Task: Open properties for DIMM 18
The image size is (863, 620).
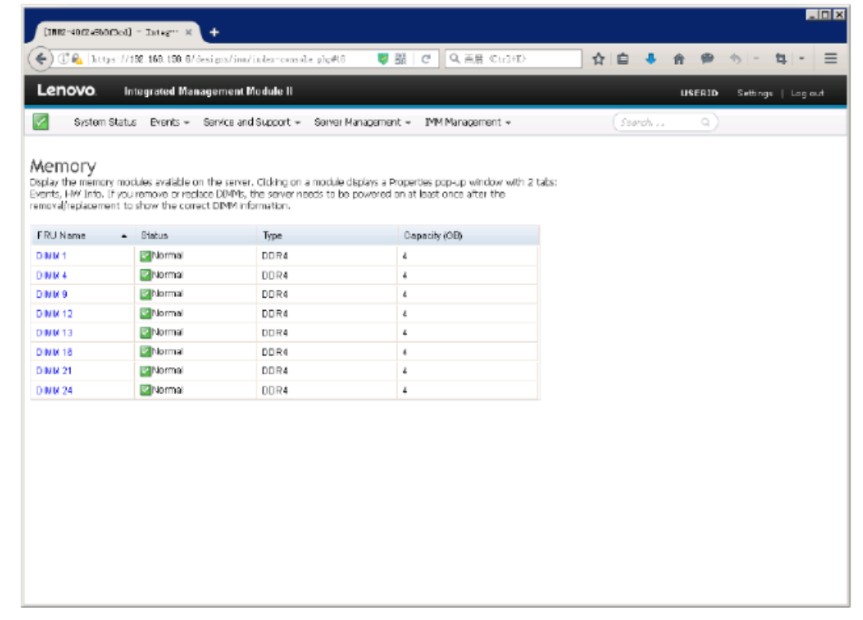Action: 54,352
